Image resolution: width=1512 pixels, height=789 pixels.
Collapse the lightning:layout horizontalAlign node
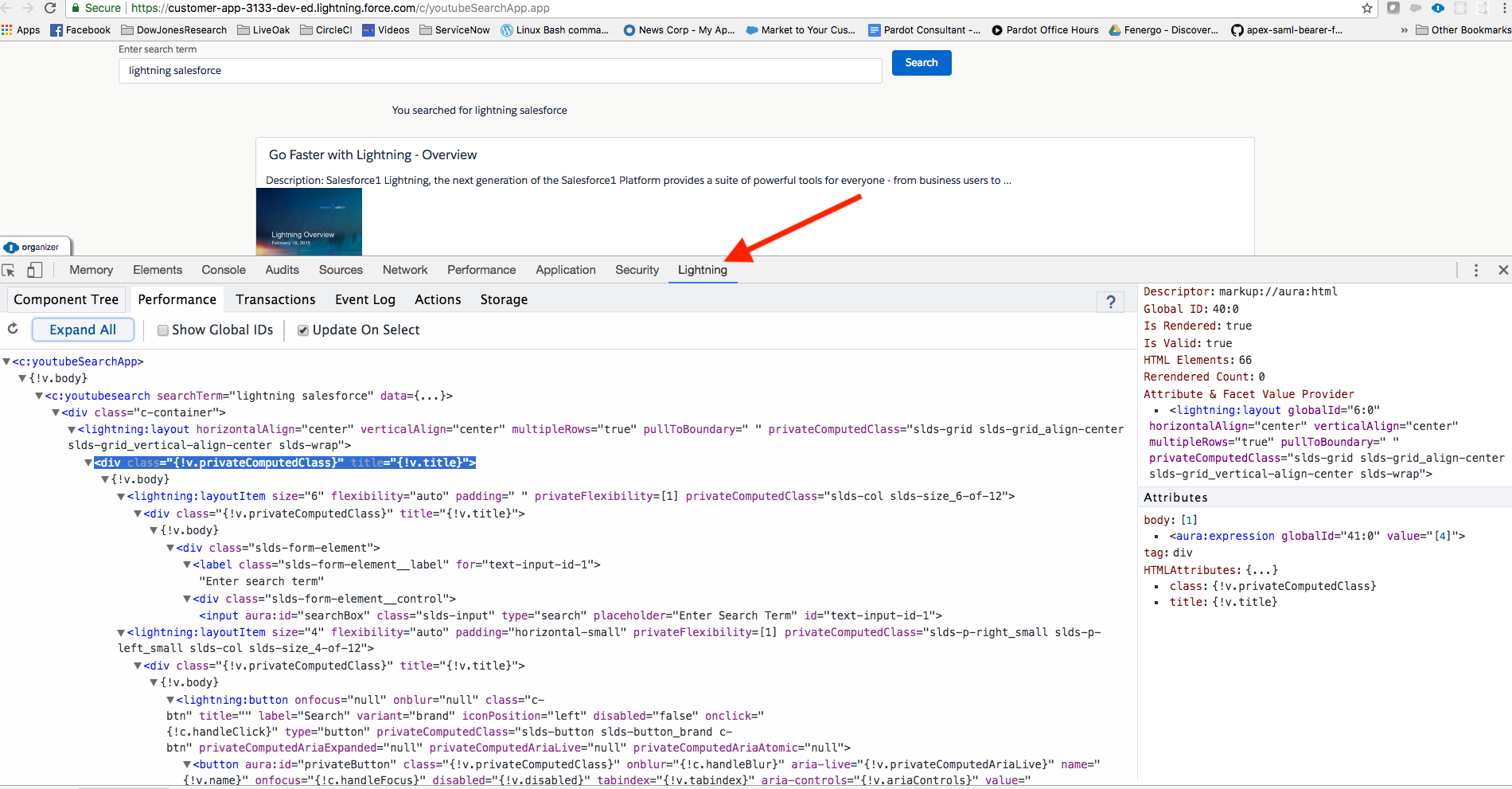(72, 429)
